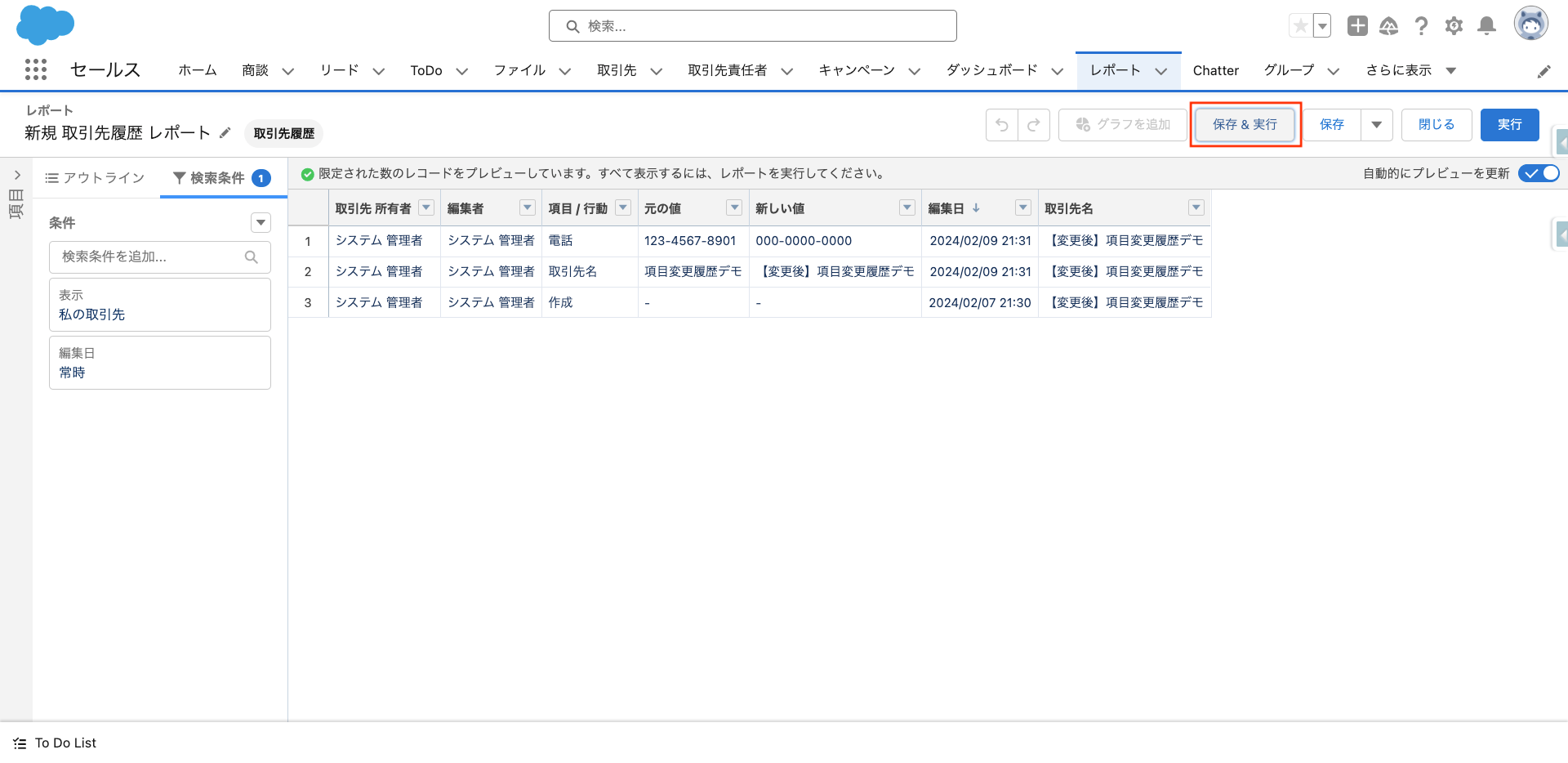Click the 閉じる button
This screenshot has width=1568, height=763.
[1436, 124]
